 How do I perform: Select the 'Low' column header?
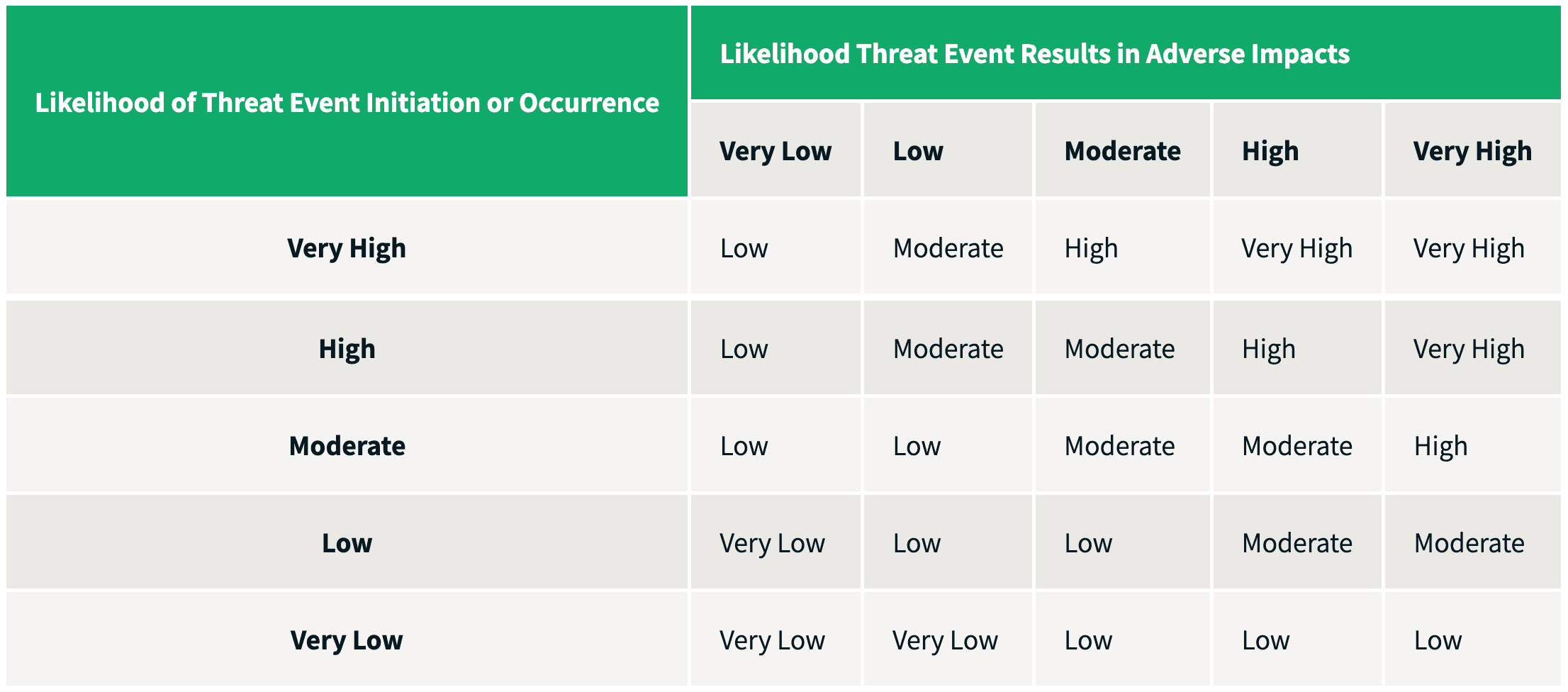(918, 151)
